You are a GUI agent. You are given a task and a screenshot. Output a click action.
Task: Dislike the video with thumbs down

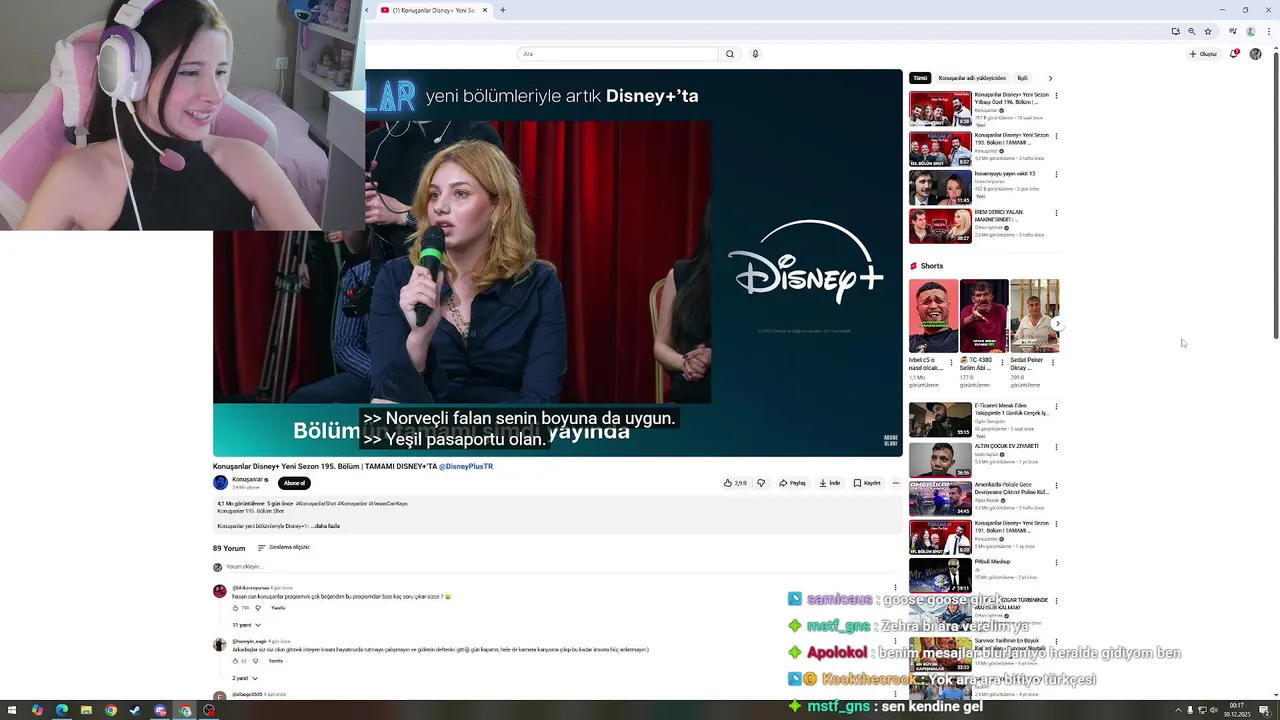pos(761,483)
